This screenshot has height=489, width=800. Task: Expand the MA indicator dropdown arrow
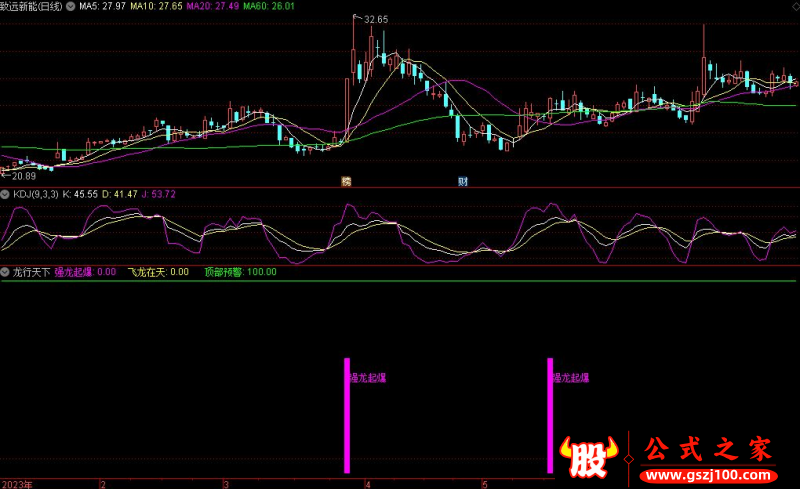tap(70, 6)
